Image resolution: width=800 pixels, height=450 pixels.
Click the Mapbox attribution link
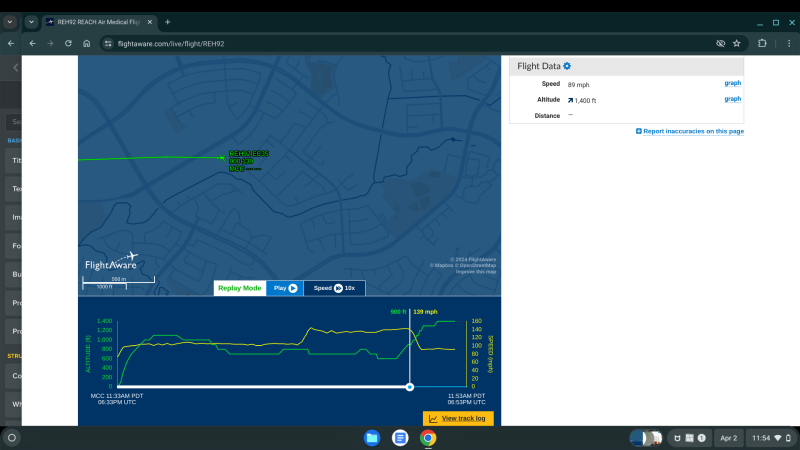click(443, 265)
